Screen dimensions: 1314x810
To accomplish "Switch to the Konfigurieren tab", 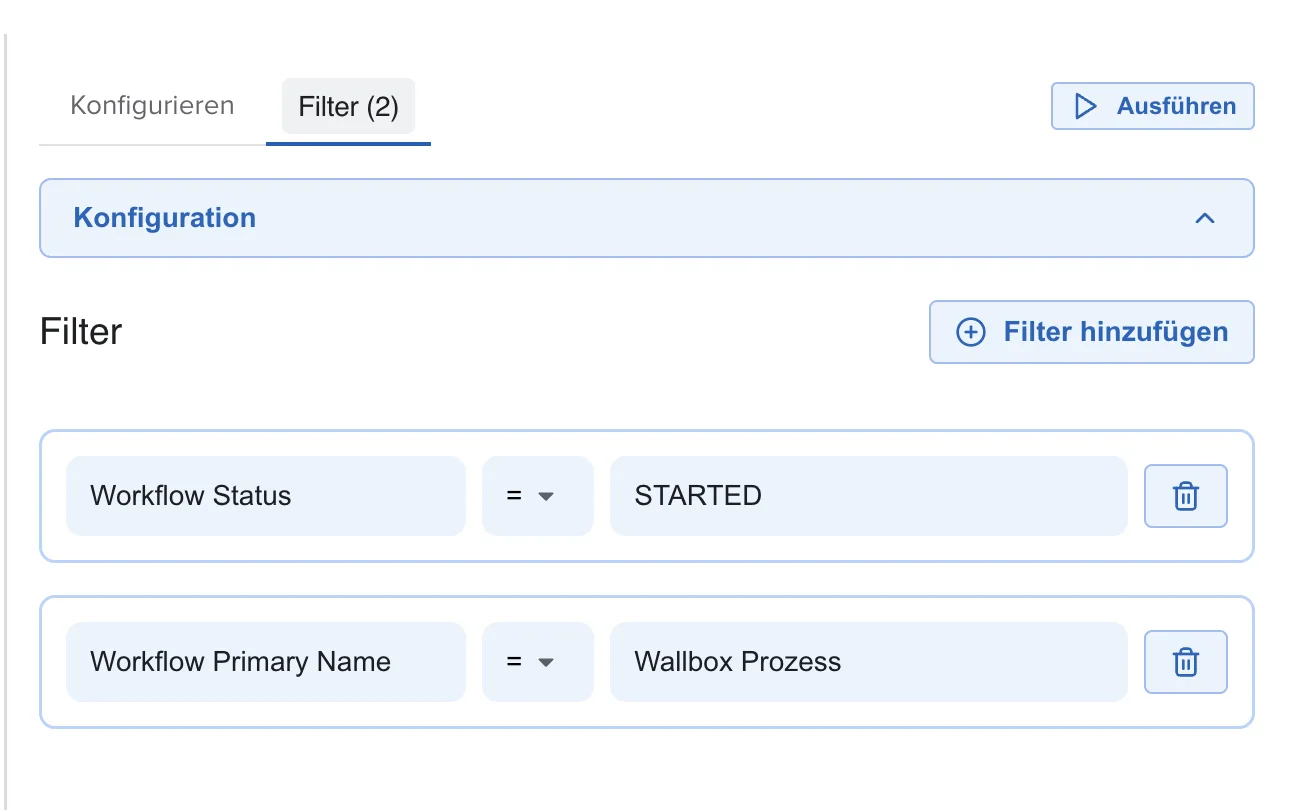I will [x=152, y=106].
